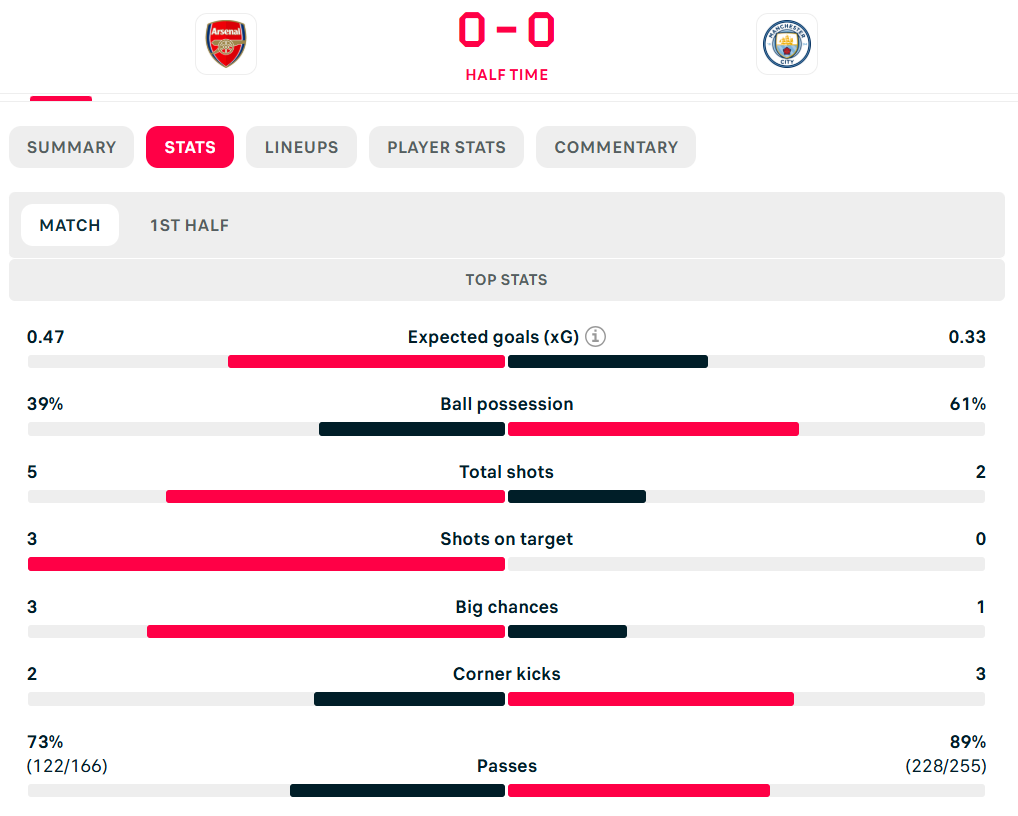Screen dimensions: 1018x816
Task: Click the Half Time status label
Action: point(506,75)
